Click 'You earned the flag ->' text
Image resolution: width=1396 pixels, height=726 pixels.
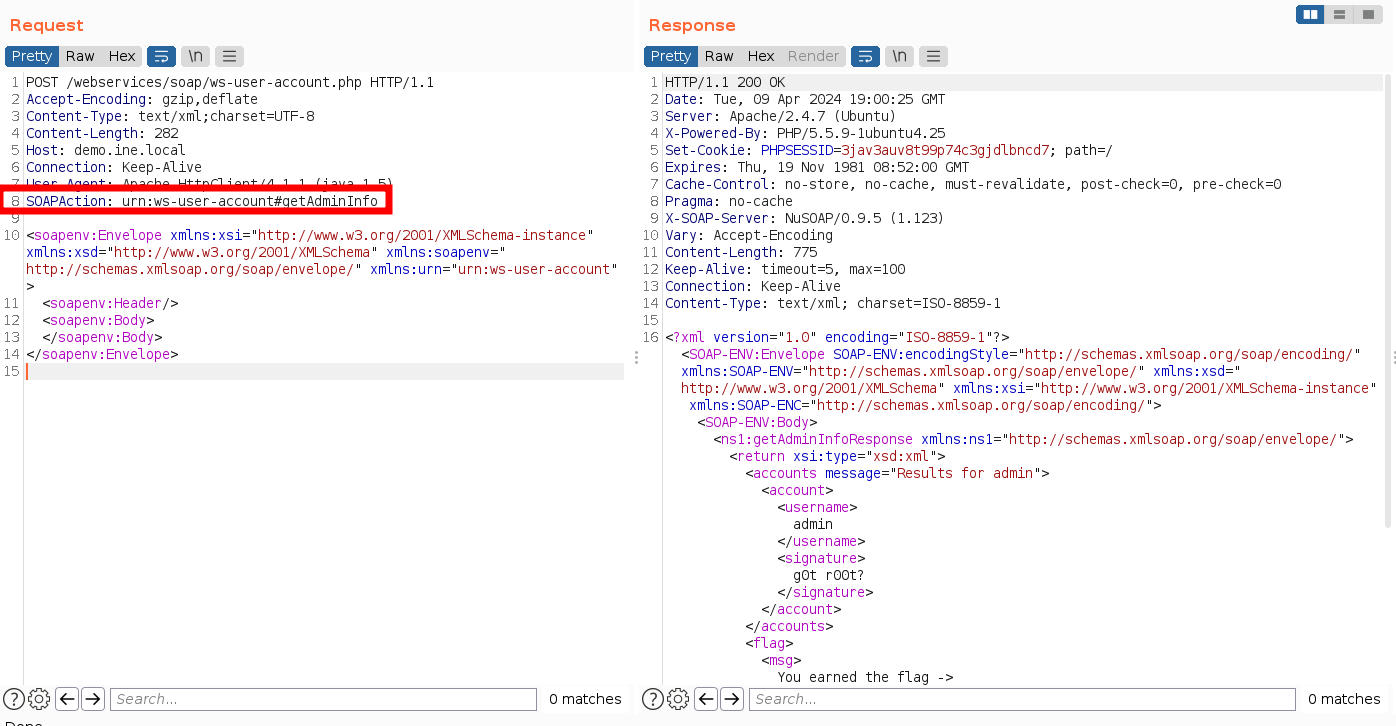point(865,677)
